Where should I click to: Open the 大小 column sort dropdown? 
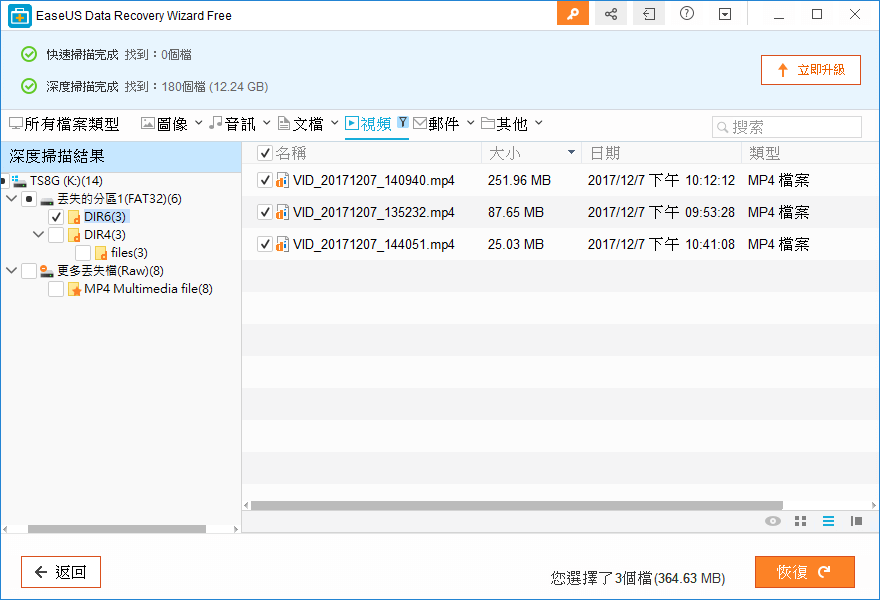click(x=570, y=152)
